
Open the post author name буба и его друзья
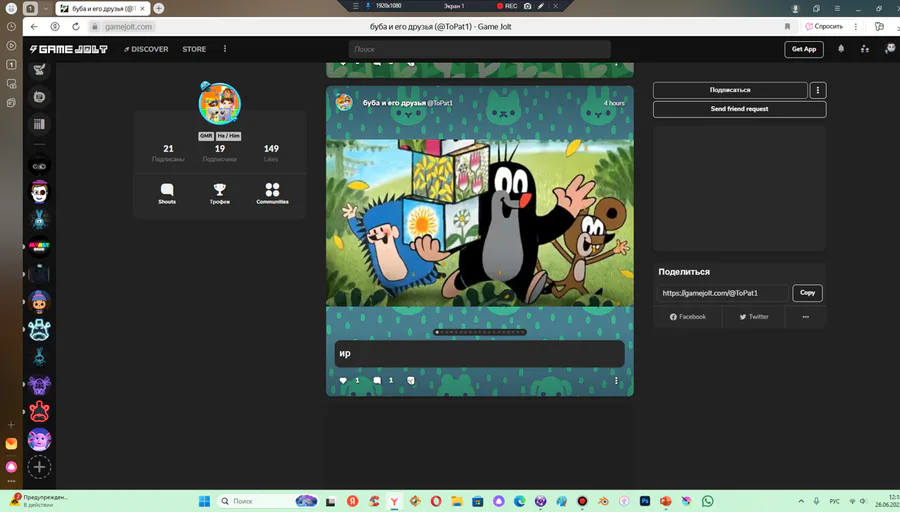pyautogui.click(x=394, y=103)
